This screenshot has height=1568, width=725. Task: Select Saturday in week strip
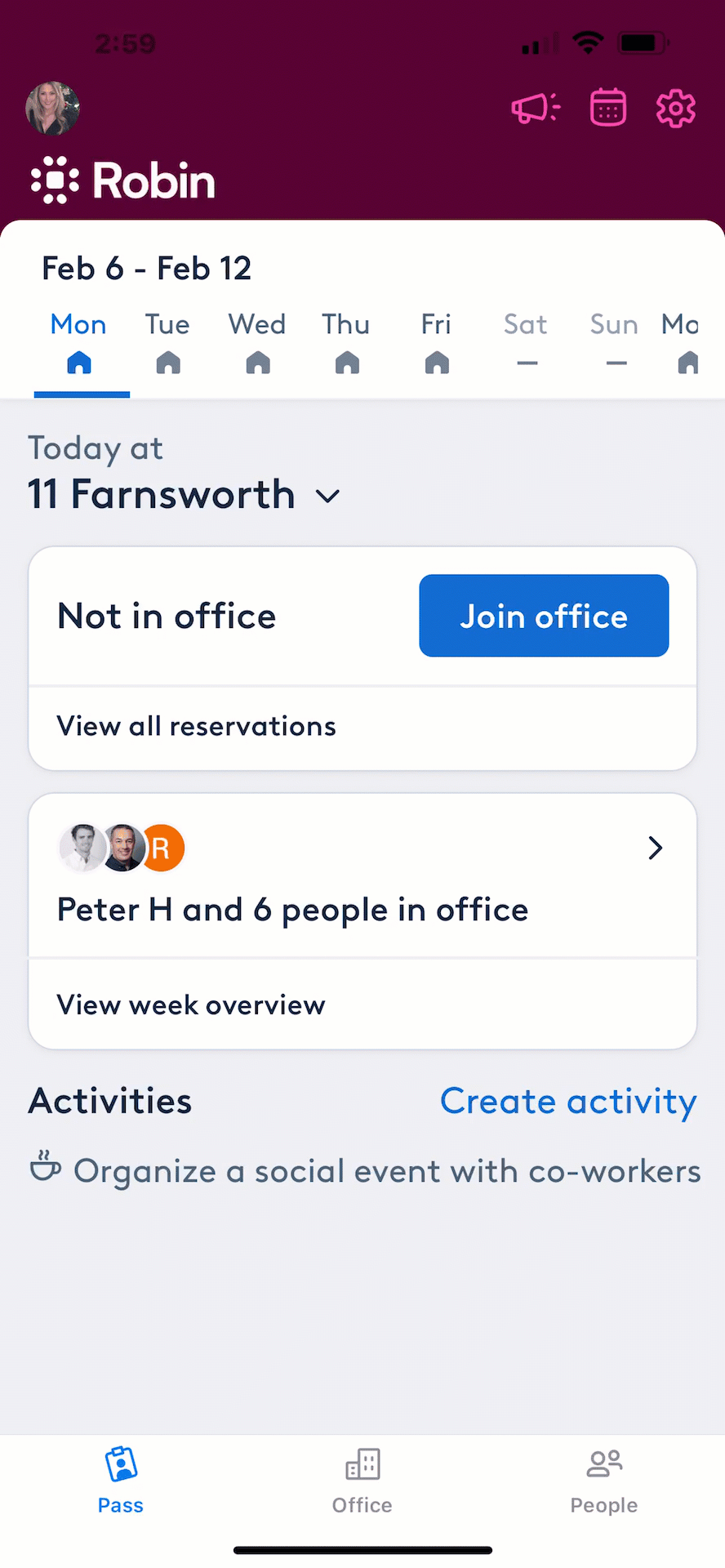[526, 342]
